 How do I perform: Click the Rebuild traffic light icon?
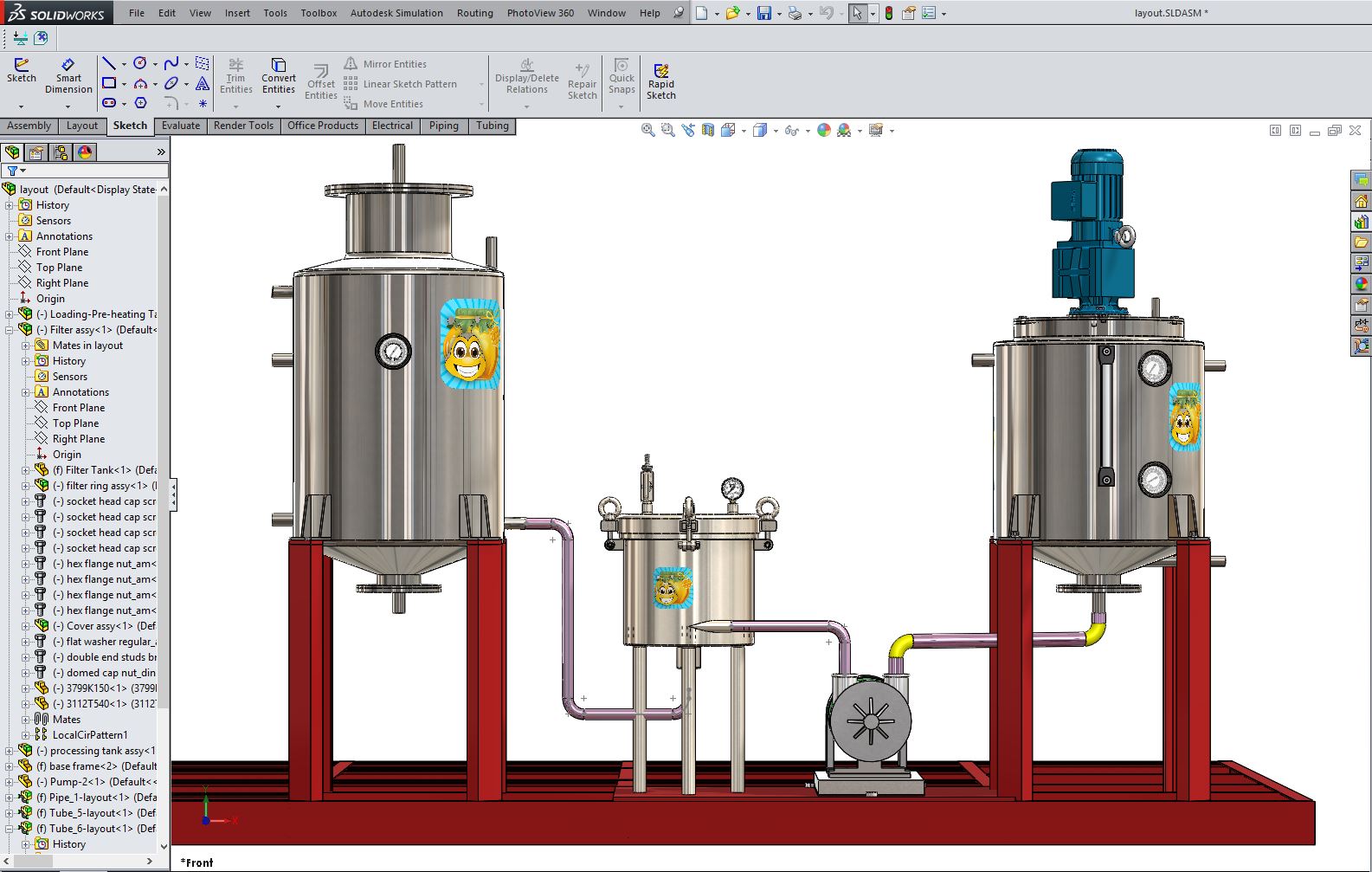pyautogui.click(x=888, y=13)
